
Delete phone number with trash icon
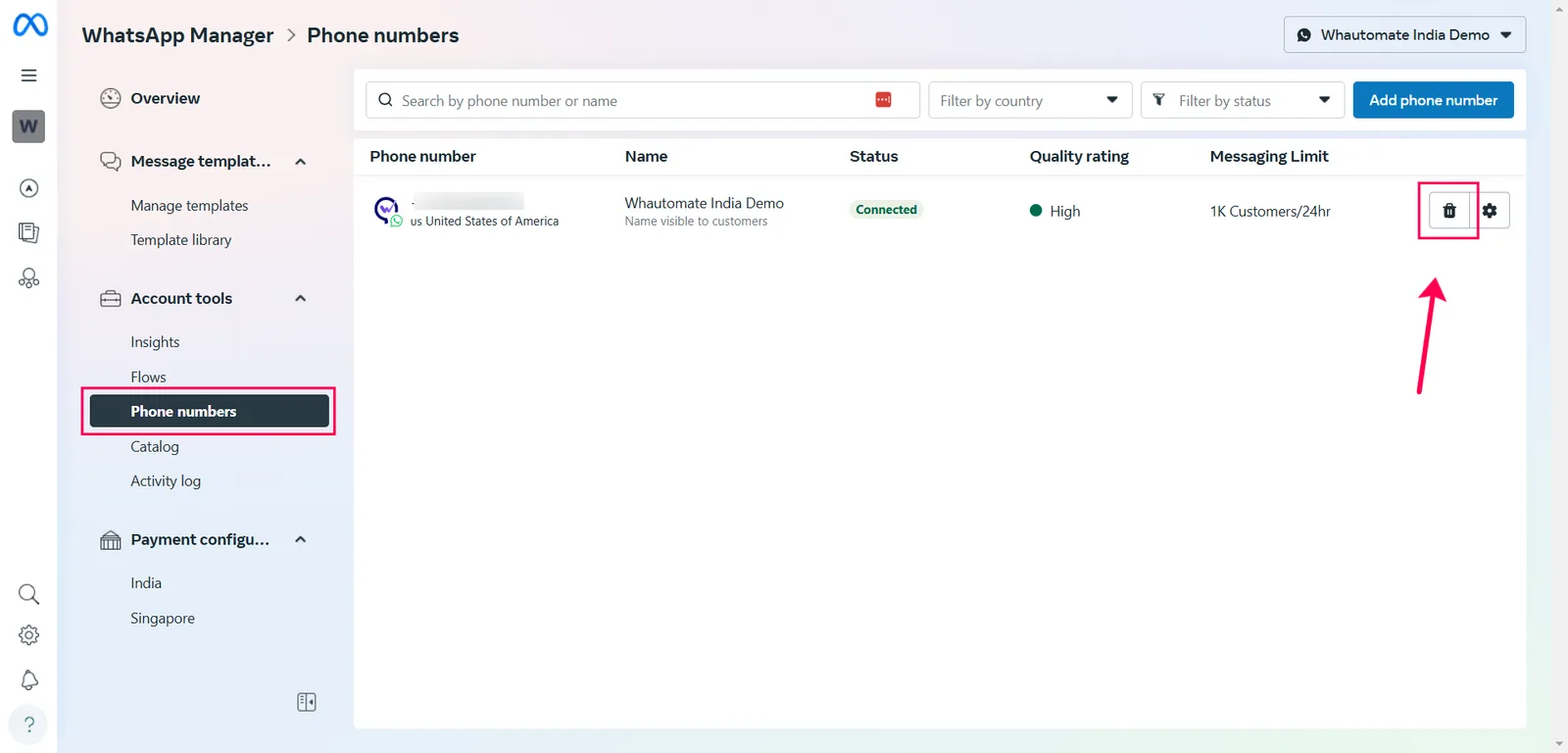[1448, 211]
